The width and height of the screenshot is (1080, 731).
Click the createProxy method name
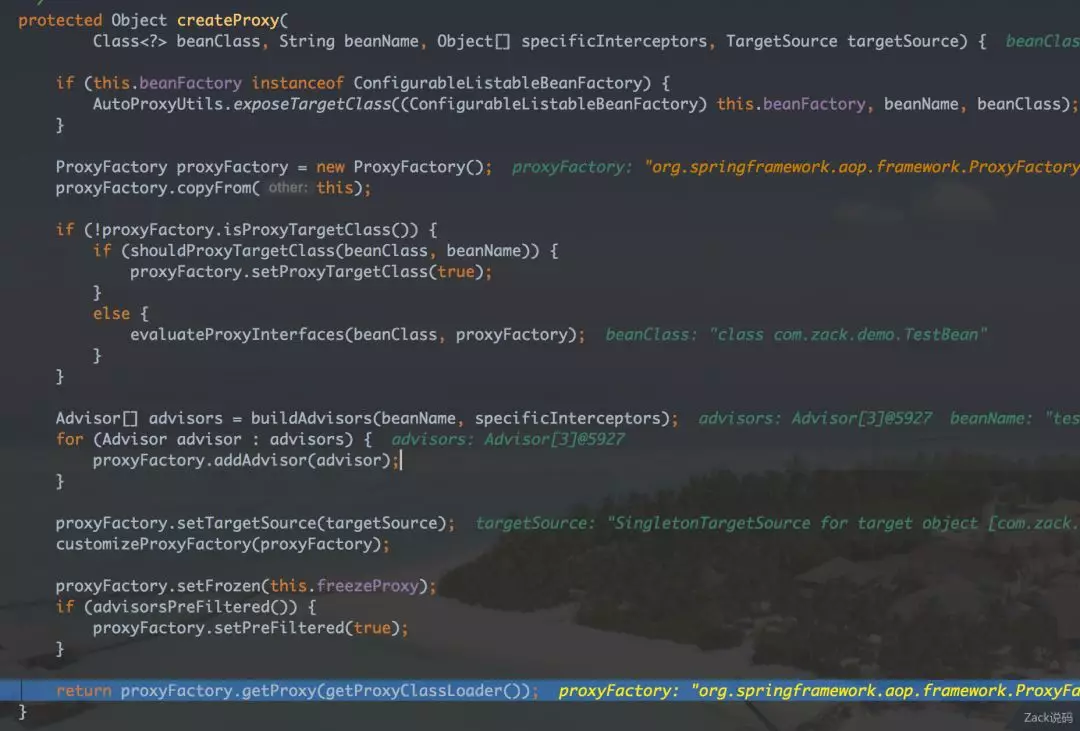click(228, 20)
